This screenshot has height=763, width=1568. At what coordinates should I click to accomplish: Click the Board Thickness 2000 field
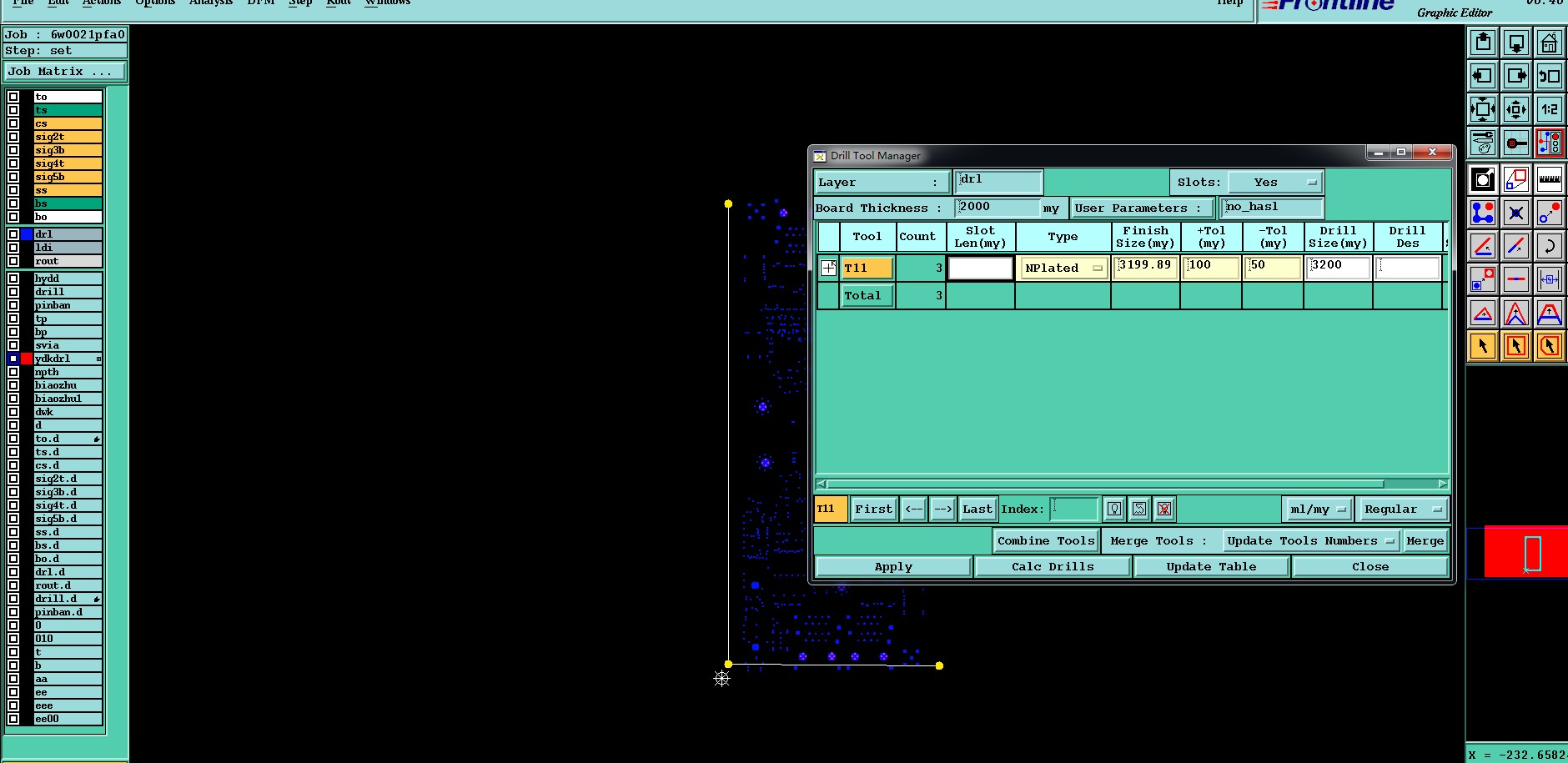click(x=998, y=208)
